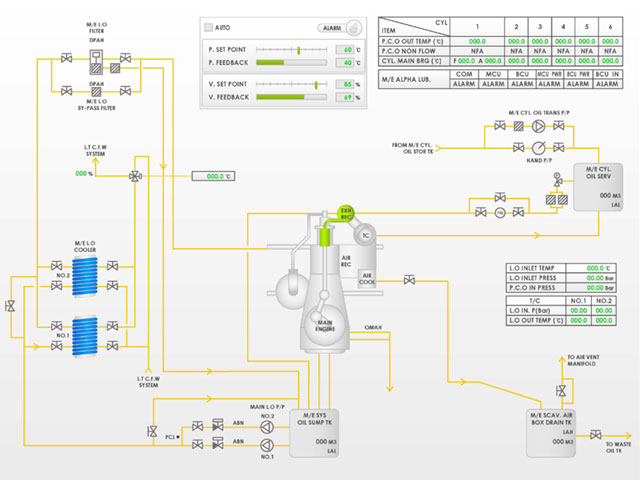Select the NO.2 M/E L.O cooler

pyautogui.click(x=85, y=276)
